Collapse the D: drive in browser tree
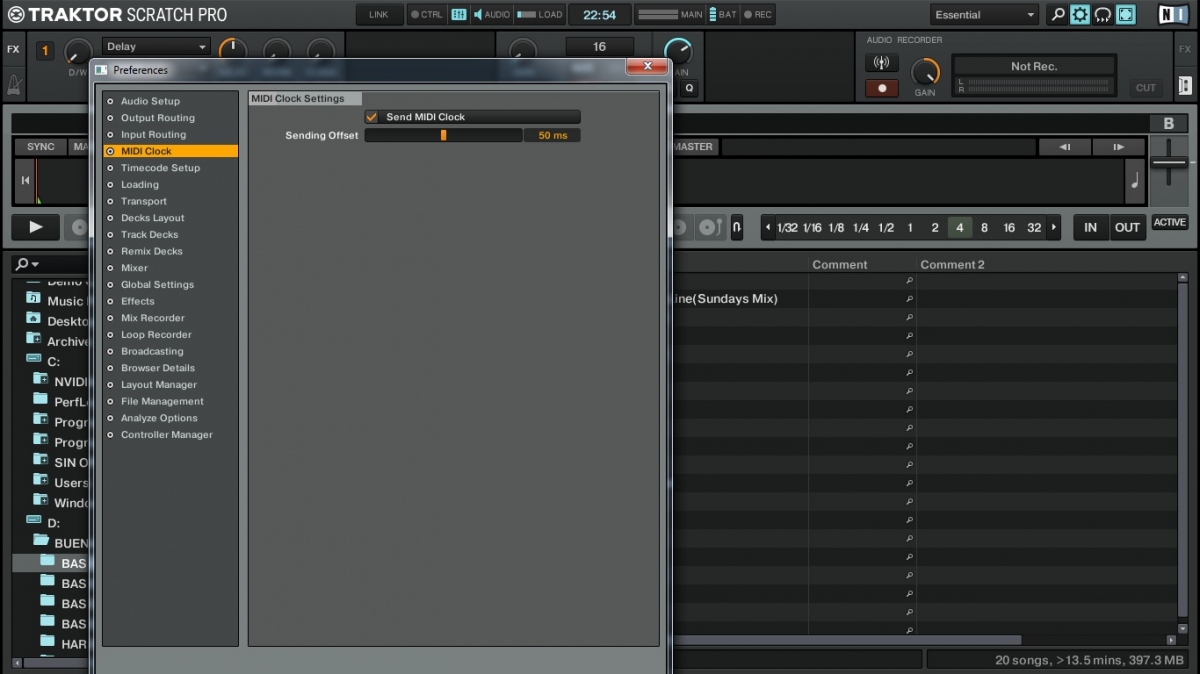Screen dimensions: 1200x674 [33, 521]
